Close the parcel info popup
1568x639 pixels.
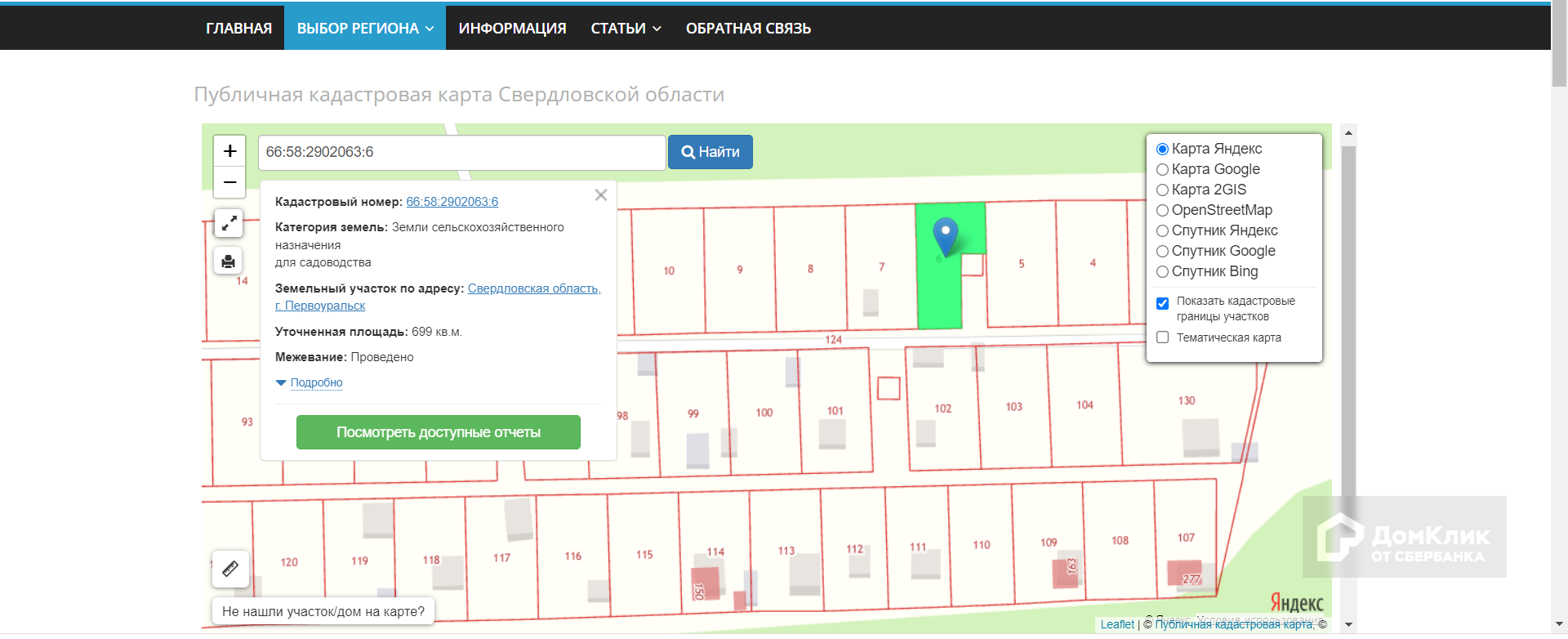coord(601,195)
